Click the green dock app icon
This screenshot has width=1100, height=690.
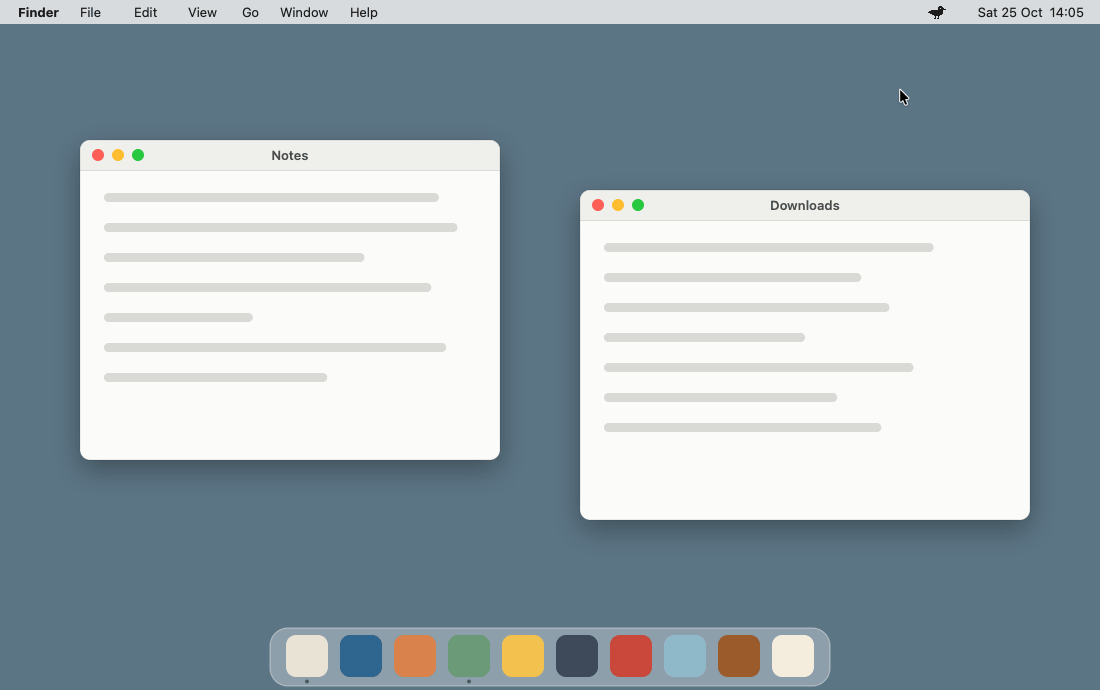pos(469,656)
